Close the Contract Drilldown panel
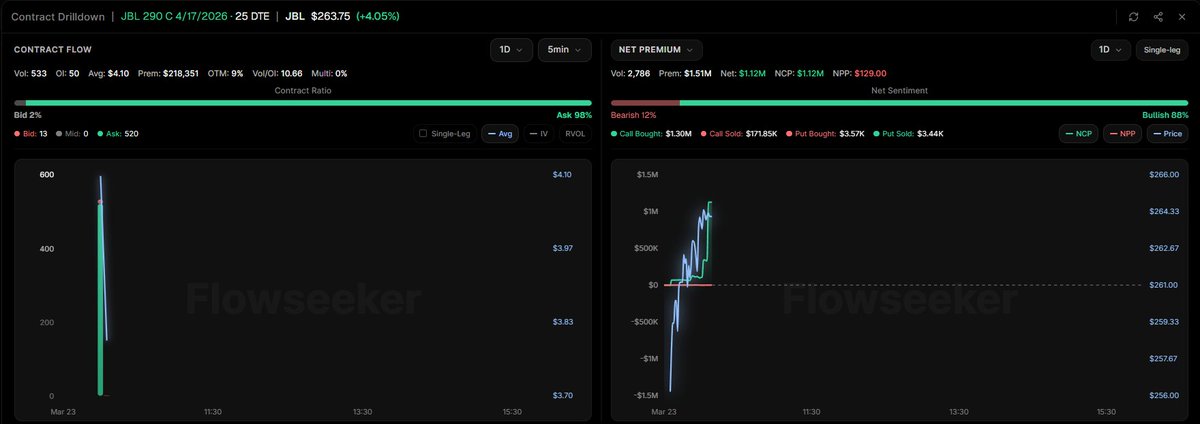Viewport: 1200px width, 424px height. [1182, 17]
